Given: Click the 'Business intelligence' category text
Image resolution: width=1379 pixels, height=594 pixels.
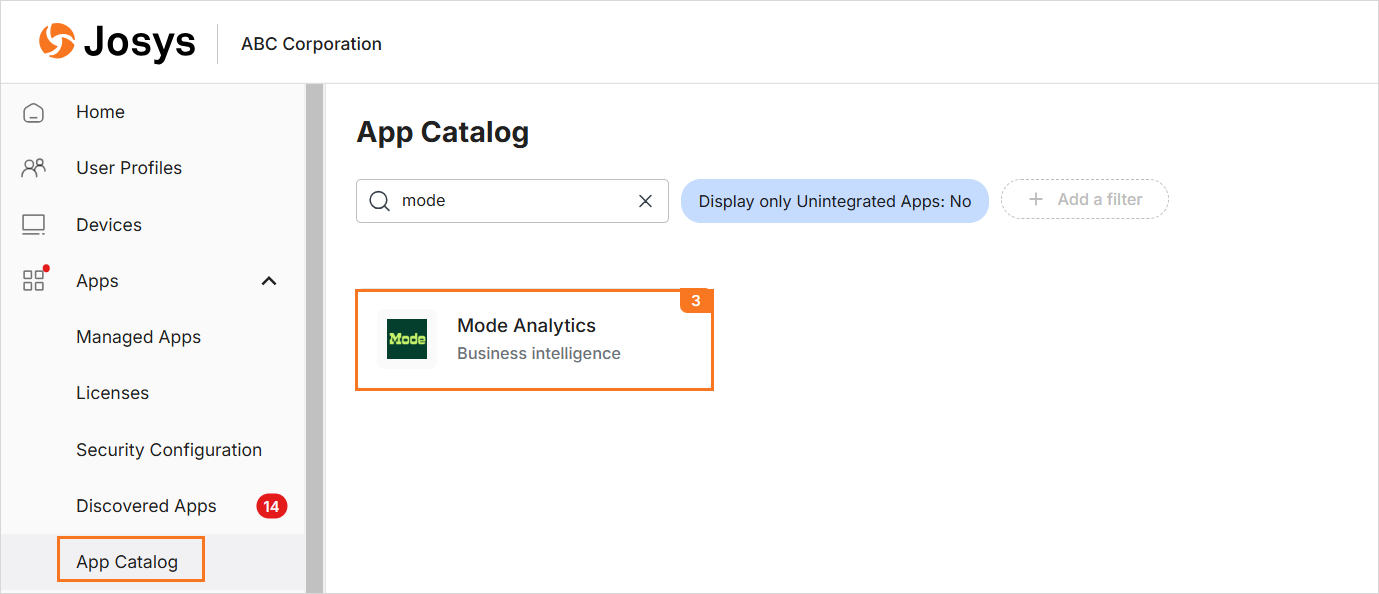Looking at the screenshot, I should [x=539, y=353].
